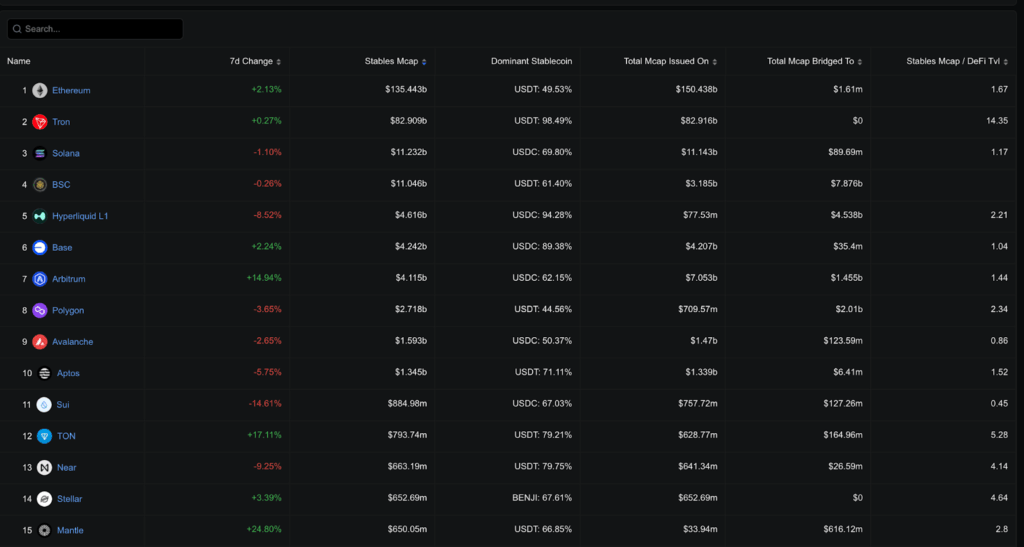1024x547 pixels.
Task: Click the BSC chain logo icon
Action: pos(40,185)
